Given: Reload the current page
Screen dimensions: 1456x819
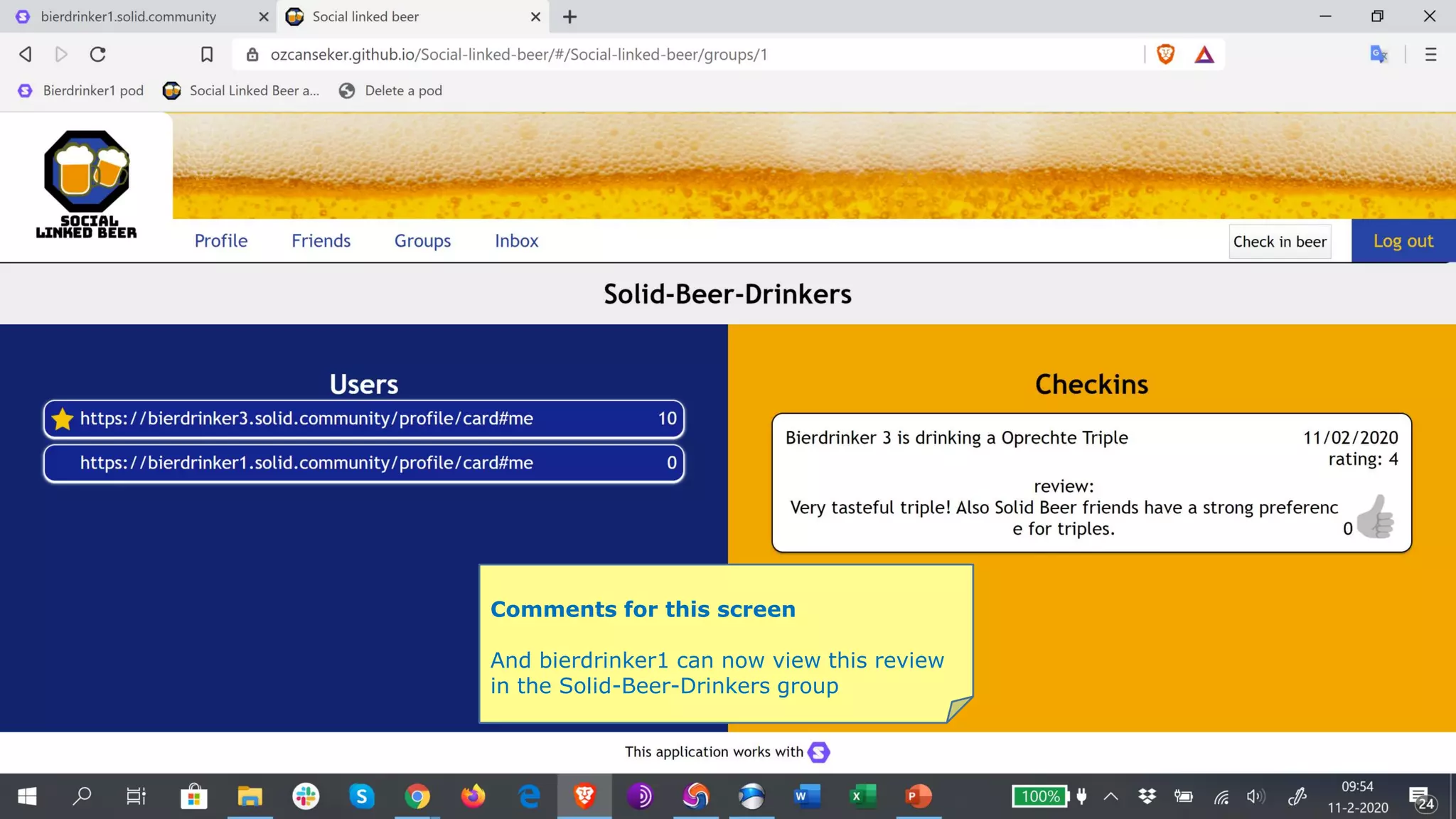Looking at the screenshot, I should (x=98, y=54).
